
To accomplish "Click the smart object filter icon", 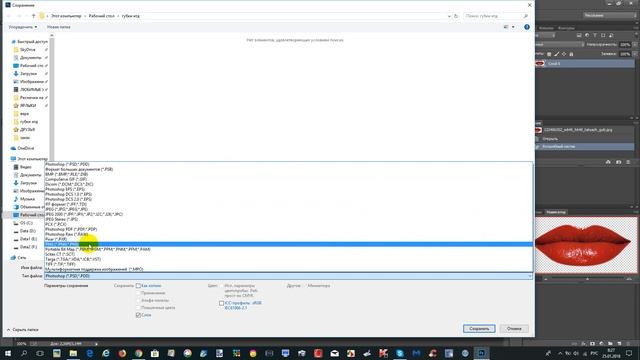I will point(611,36).
